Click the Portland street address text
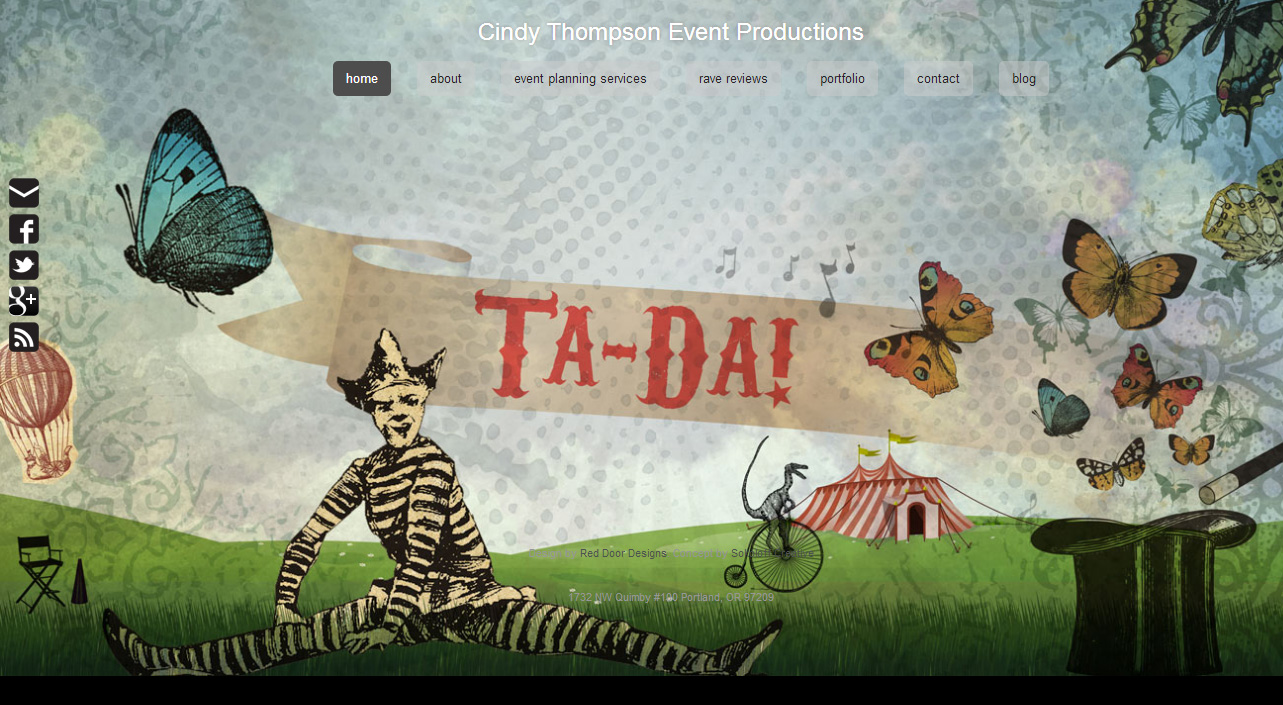 click(x=671, y=598)
